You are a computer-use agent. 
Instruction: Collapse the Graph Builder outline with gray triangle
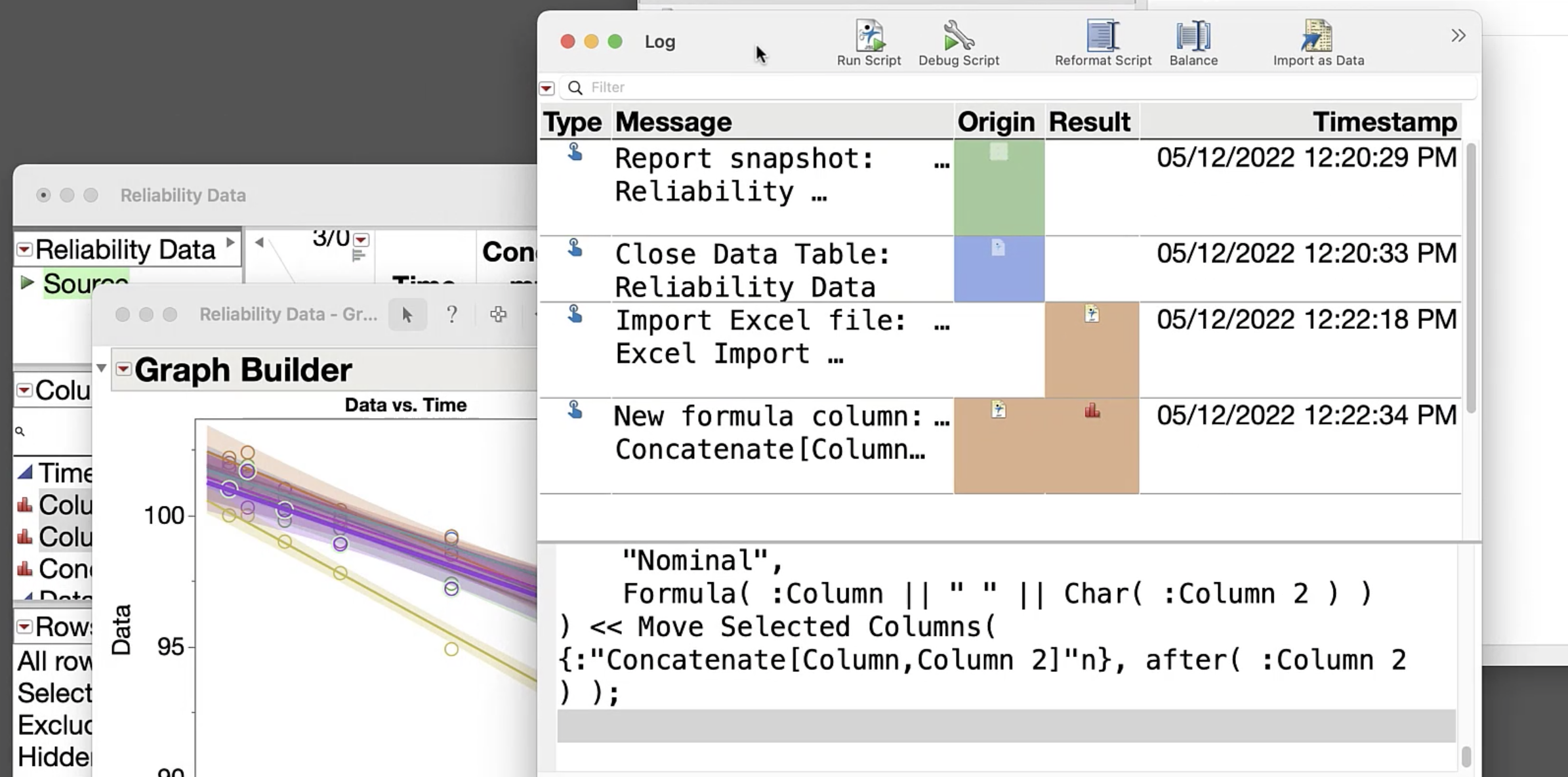(101, 368)
